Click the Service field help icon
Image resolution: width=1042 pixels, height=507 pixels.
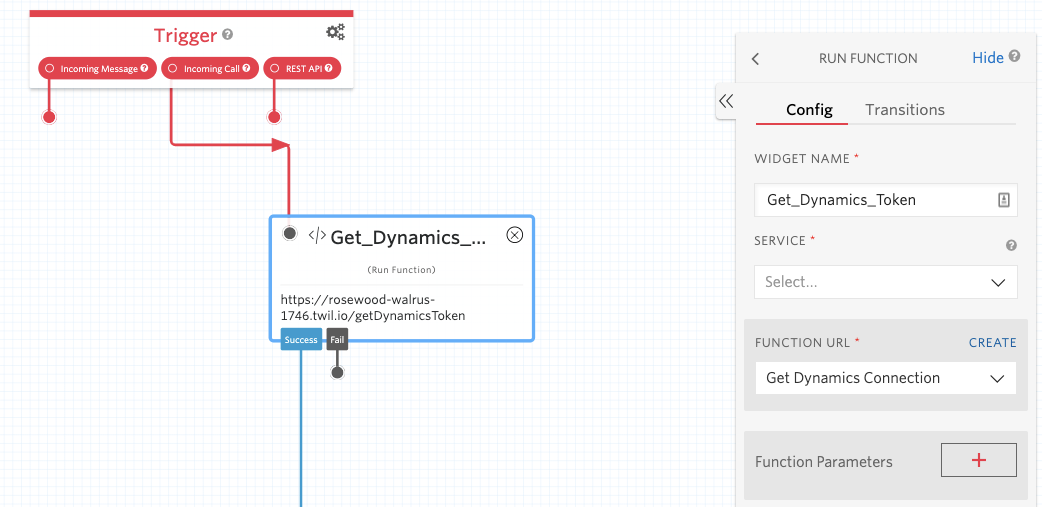coord(1011,245)
